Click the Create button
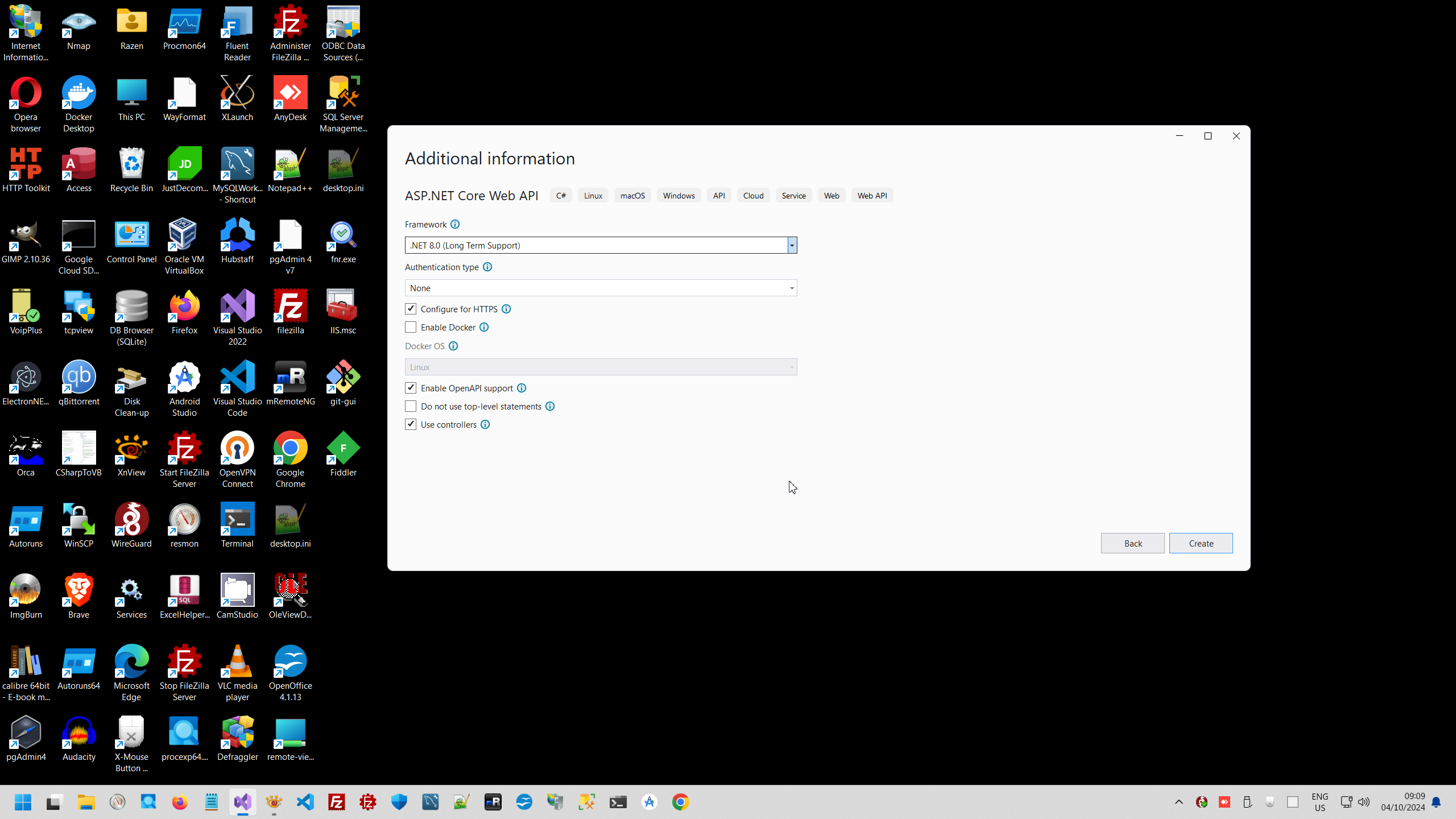The height and width of the screenshot is (819, 1456). coord(1201,543)
